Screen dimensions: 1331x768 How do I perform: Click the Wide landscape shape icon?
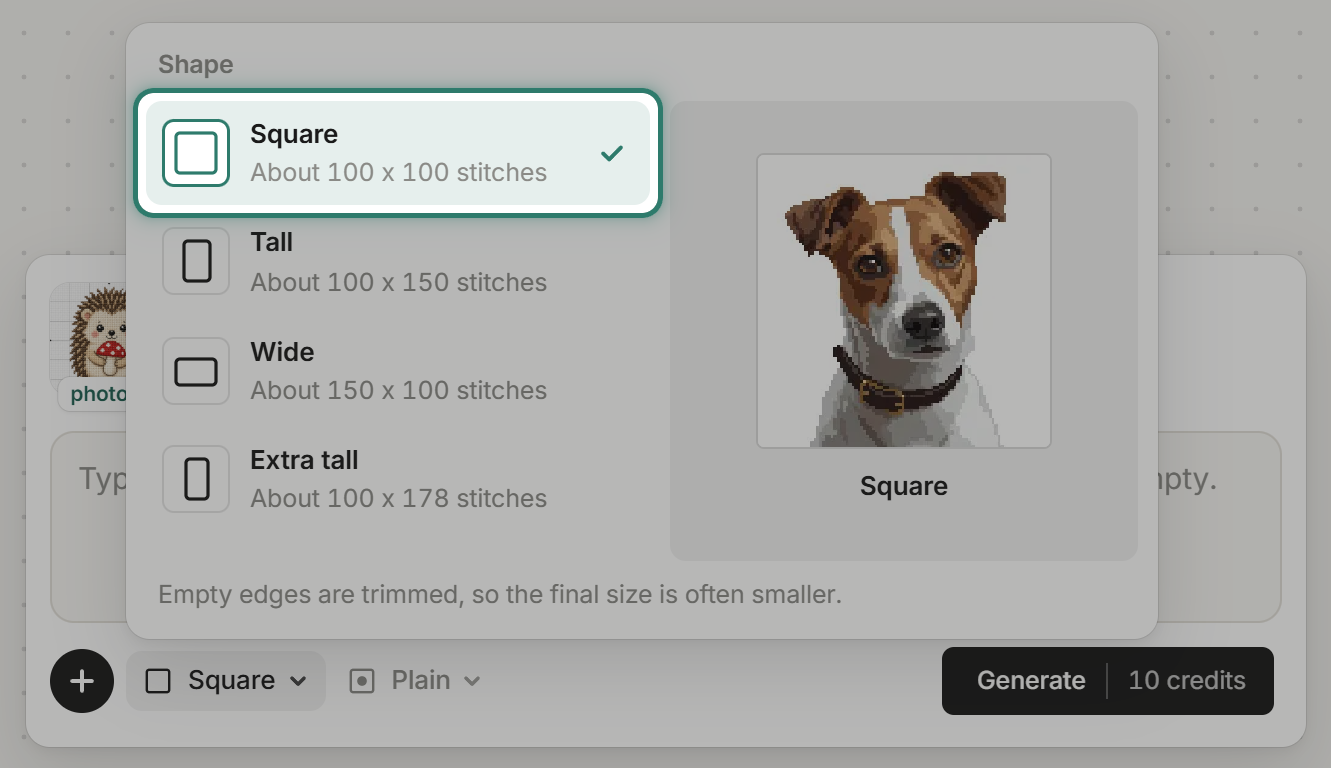click(196, 371)
